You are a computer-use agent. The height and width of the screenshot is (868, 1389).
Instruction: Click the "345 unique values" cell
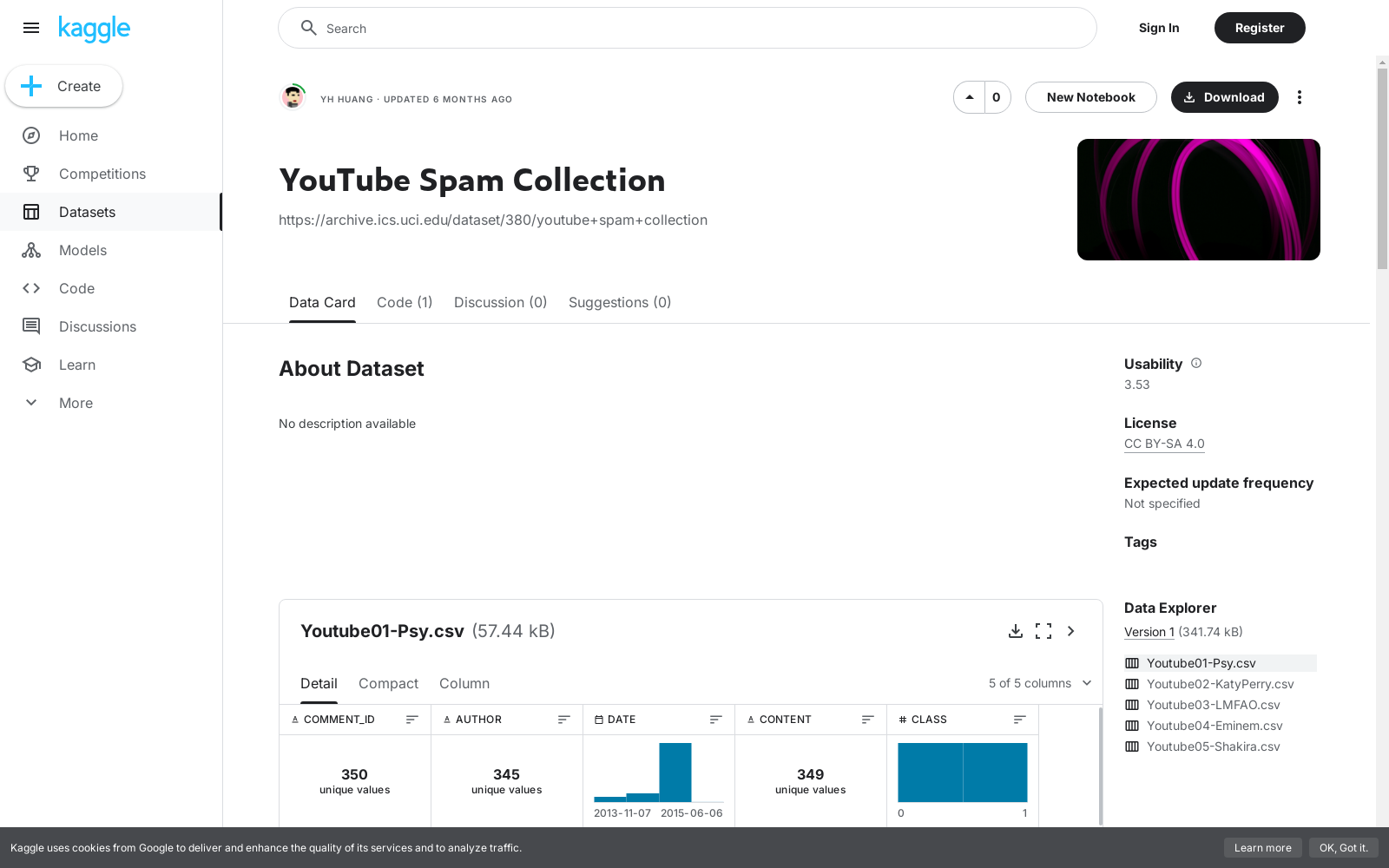tap(506, 780)
